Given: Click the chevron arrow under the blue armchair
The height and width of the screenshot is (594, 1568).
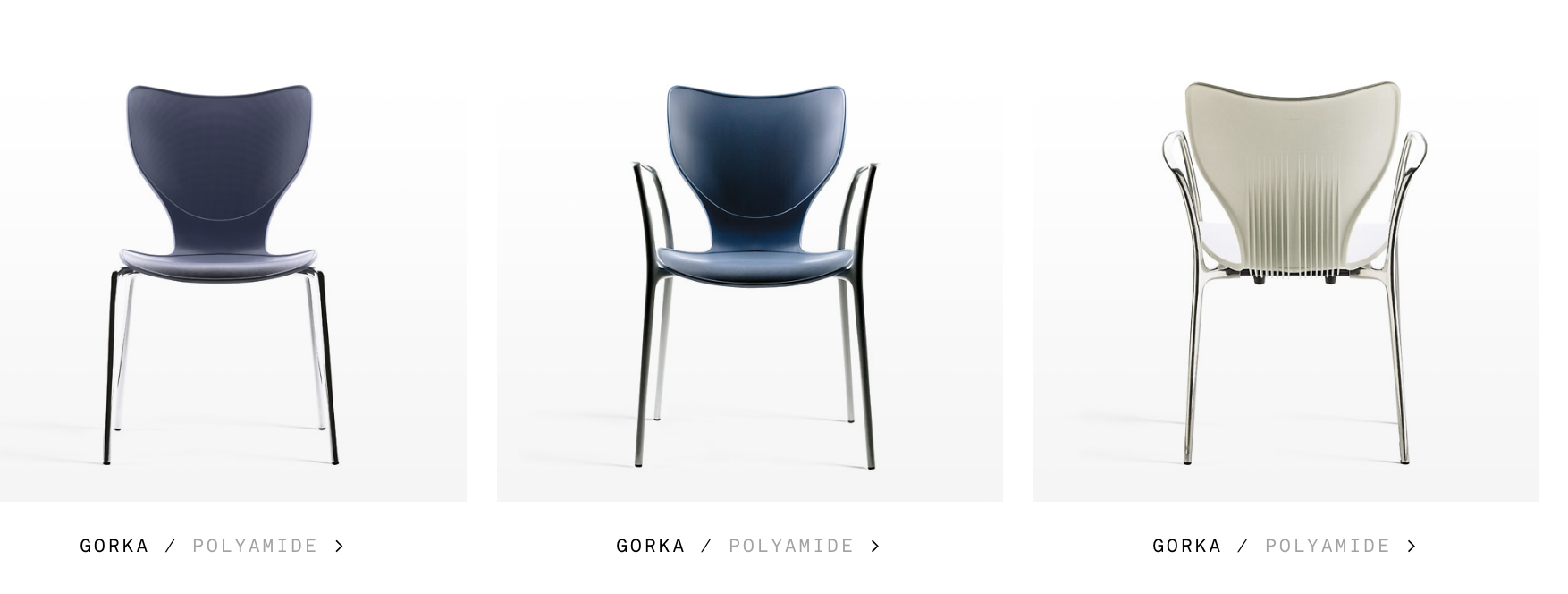Looking at the screenshot, I should [x=875, y=546].
